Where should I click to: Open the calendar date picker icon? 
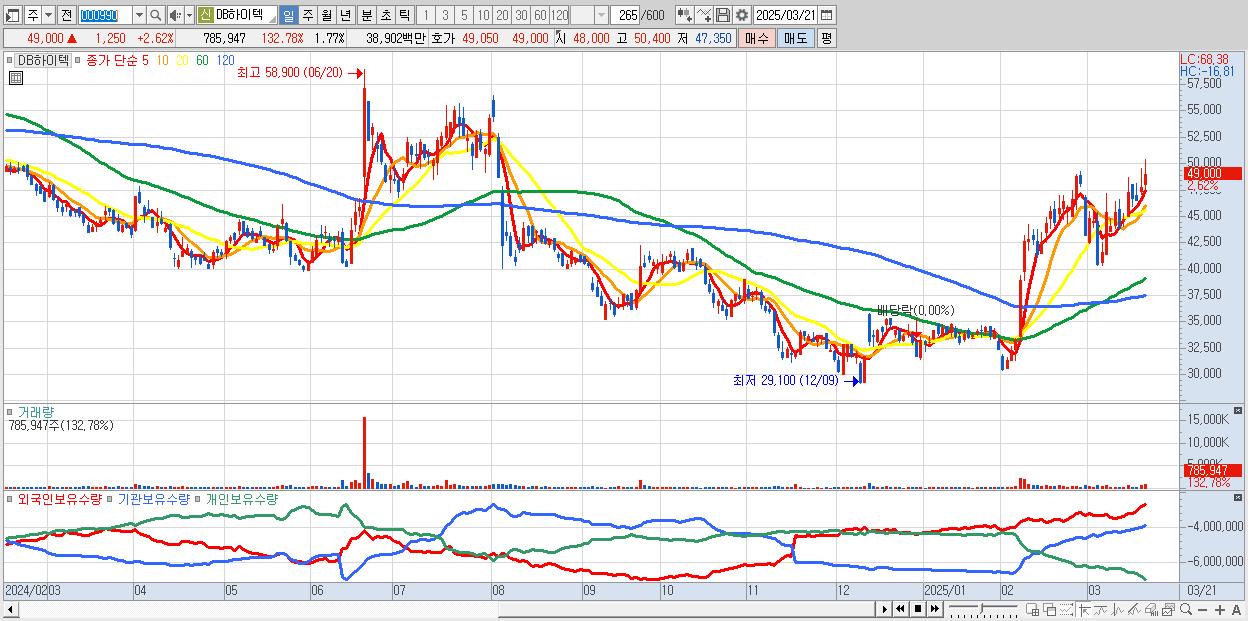click(827, 16)
